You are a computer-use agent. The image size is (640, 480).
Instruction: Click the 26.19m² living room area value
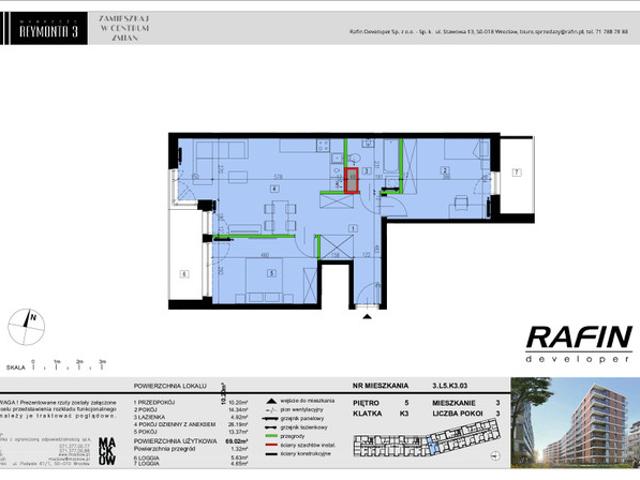click(237, 424)
